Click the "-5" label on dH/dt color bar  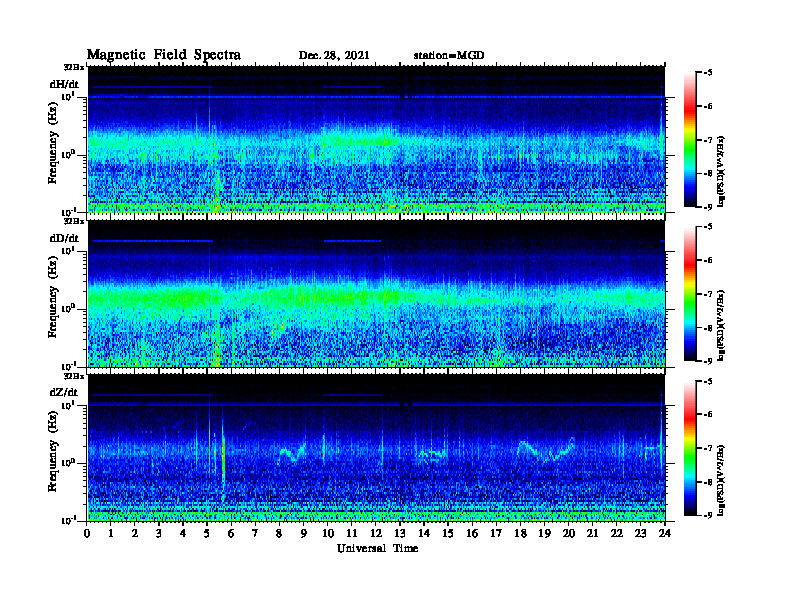coord(707,73)
